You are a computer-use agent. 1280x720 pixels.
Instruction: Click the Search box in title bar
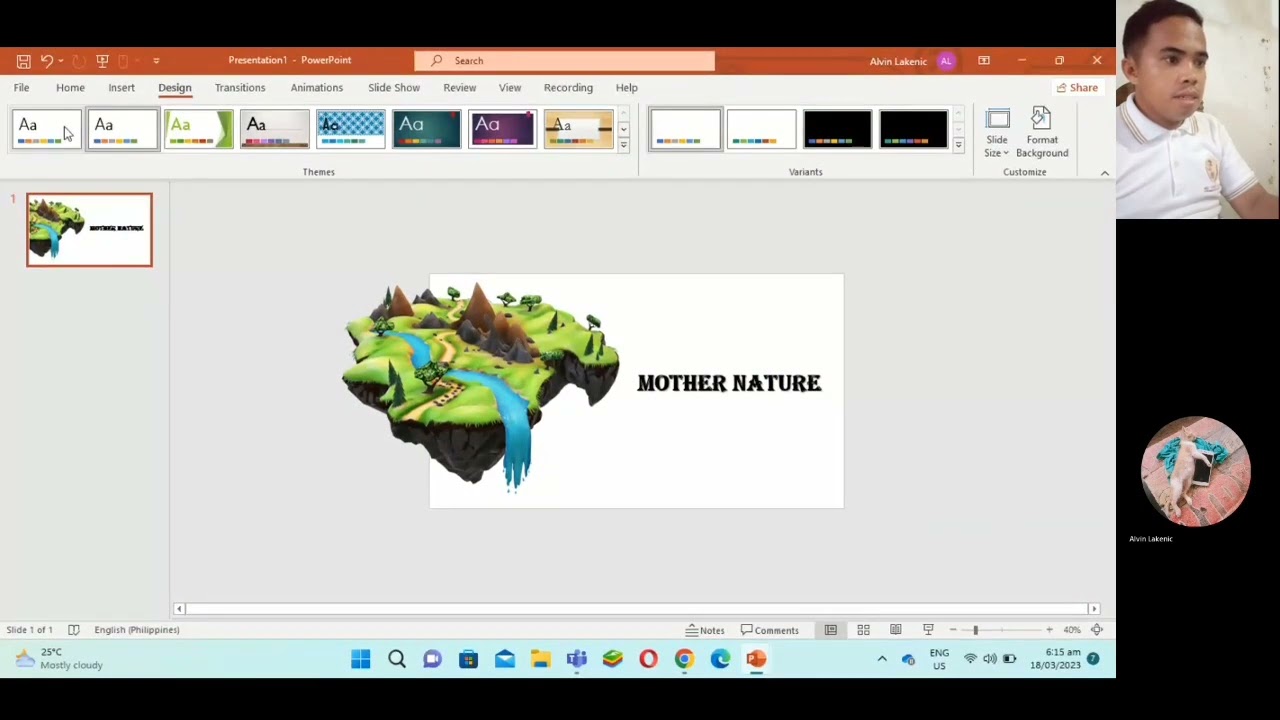point(565,61)
